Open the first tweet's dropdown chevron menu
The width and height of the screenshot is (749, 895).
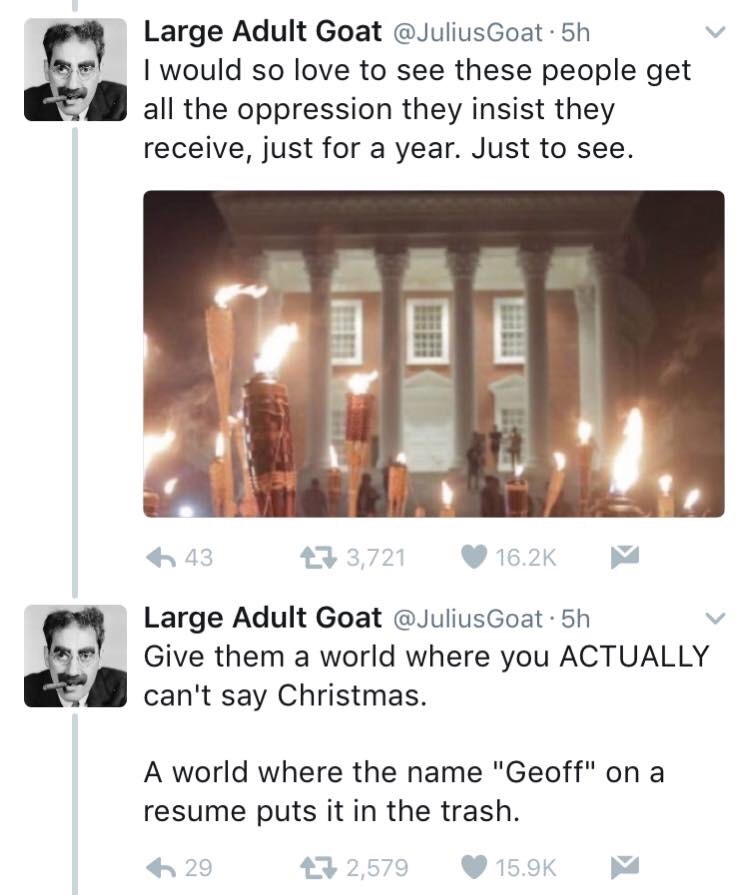point(715,32)
